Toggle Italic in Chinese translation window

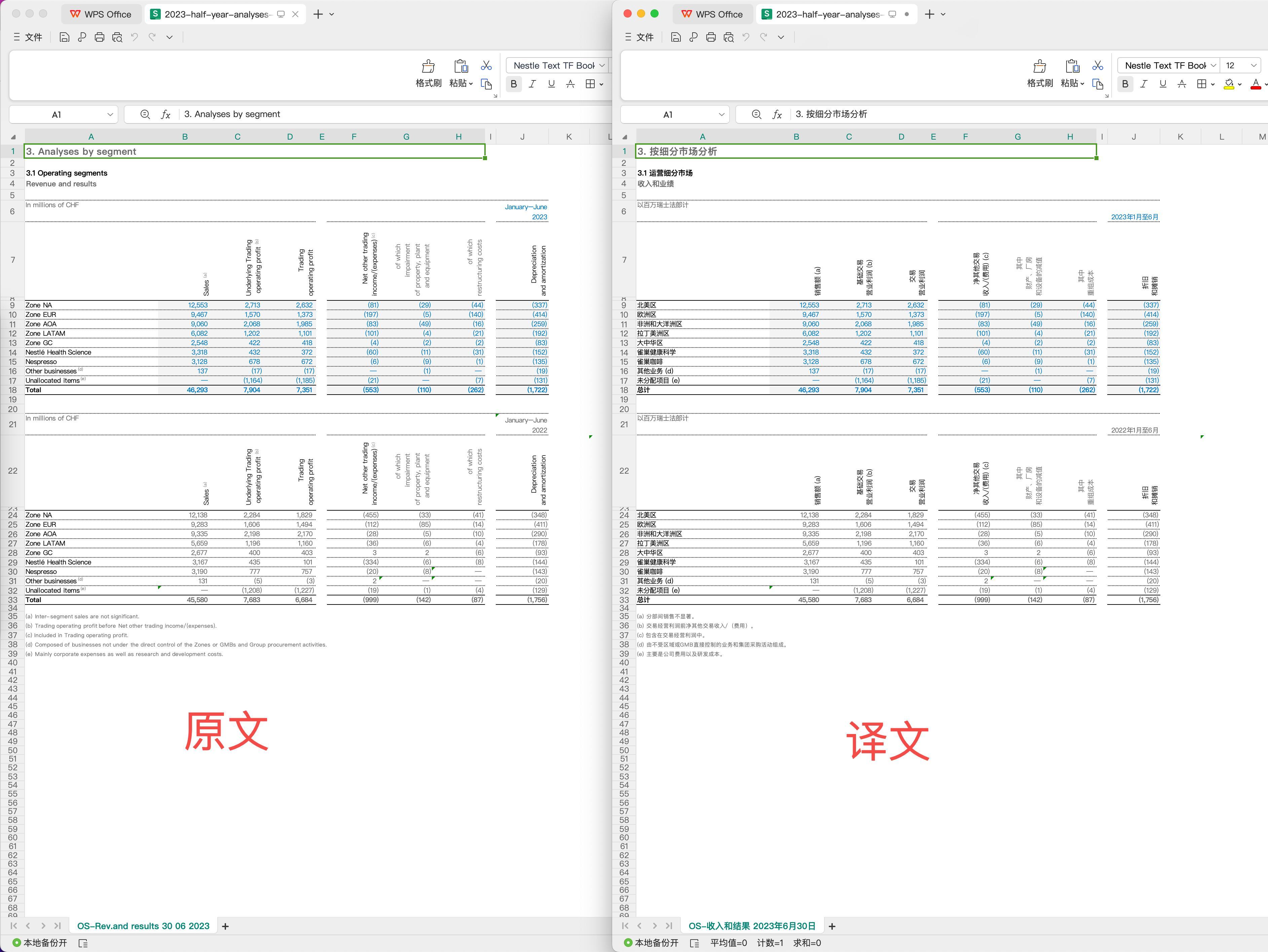pyautogui.click(x=1144, y=84)
